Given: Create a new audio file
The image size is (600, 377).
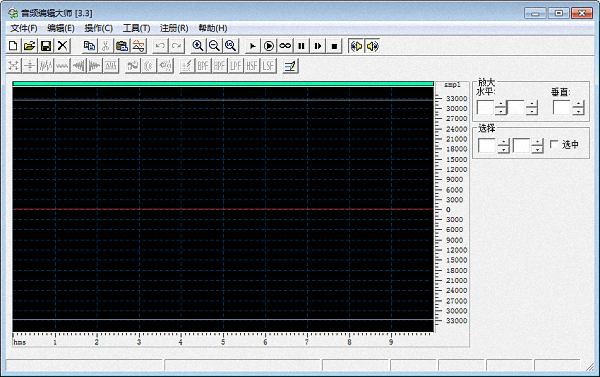Looking at the screenshot, I should [13, 46].
